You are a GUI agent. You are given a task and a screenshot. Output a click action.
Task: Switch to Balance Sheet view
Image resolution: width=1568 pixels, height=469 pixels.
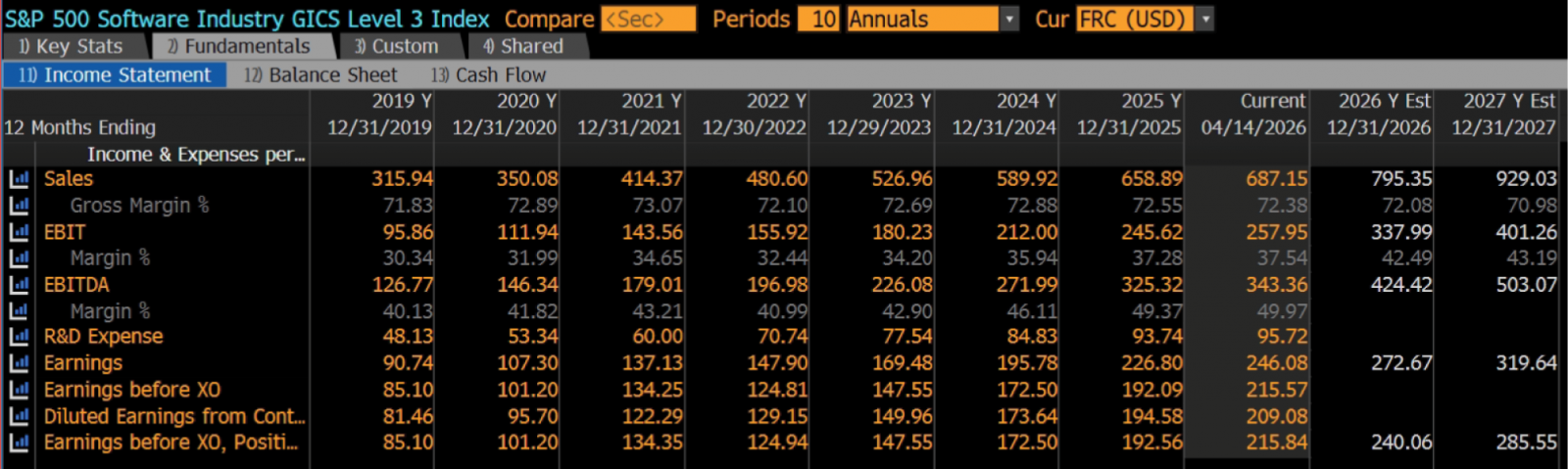pos(321,75)
